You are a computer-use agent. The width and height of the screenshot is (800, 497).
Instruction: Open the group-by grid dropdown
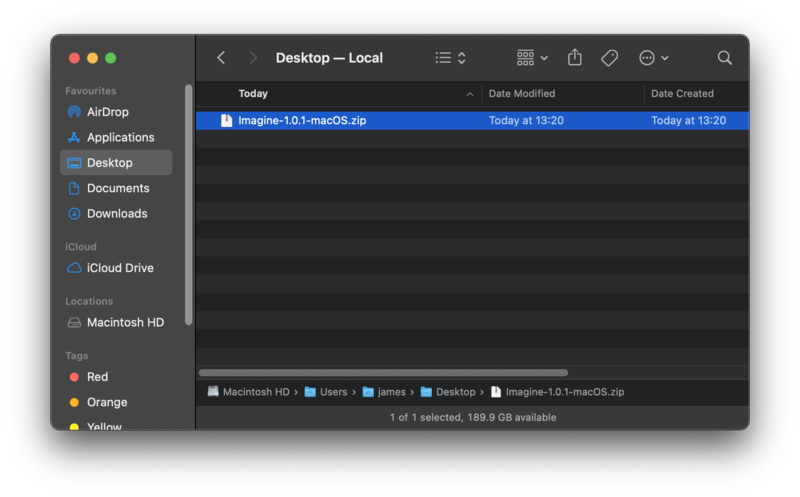pos(532,58)
